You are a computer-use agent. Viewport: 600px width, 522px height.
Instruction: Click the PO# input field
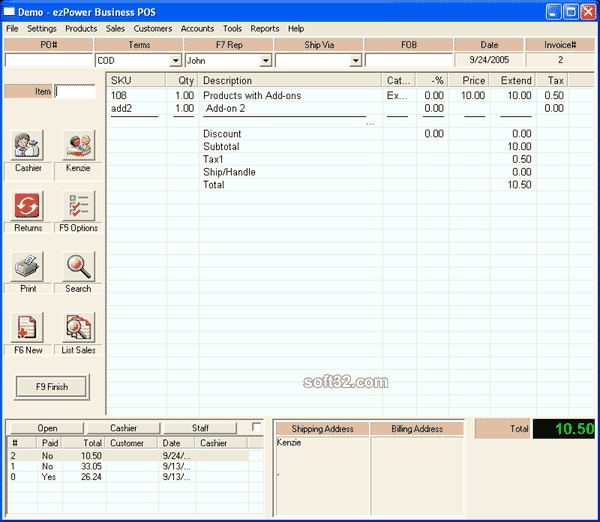49,60
